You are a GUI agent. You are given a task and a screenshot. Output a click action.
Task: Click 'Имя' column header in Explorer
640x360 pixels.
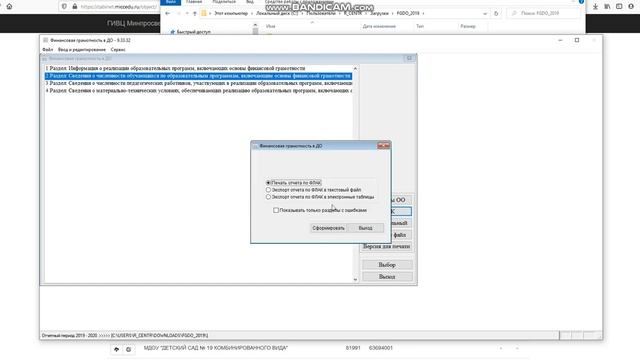[x=271, y=26]
